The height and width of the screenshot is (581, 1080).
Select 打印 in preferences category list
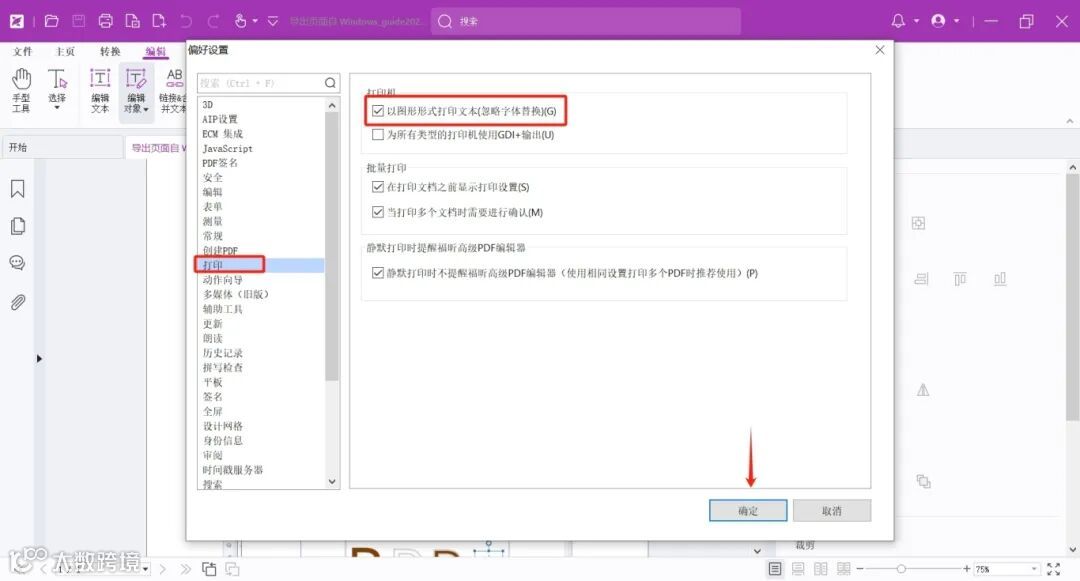[260, 265]
